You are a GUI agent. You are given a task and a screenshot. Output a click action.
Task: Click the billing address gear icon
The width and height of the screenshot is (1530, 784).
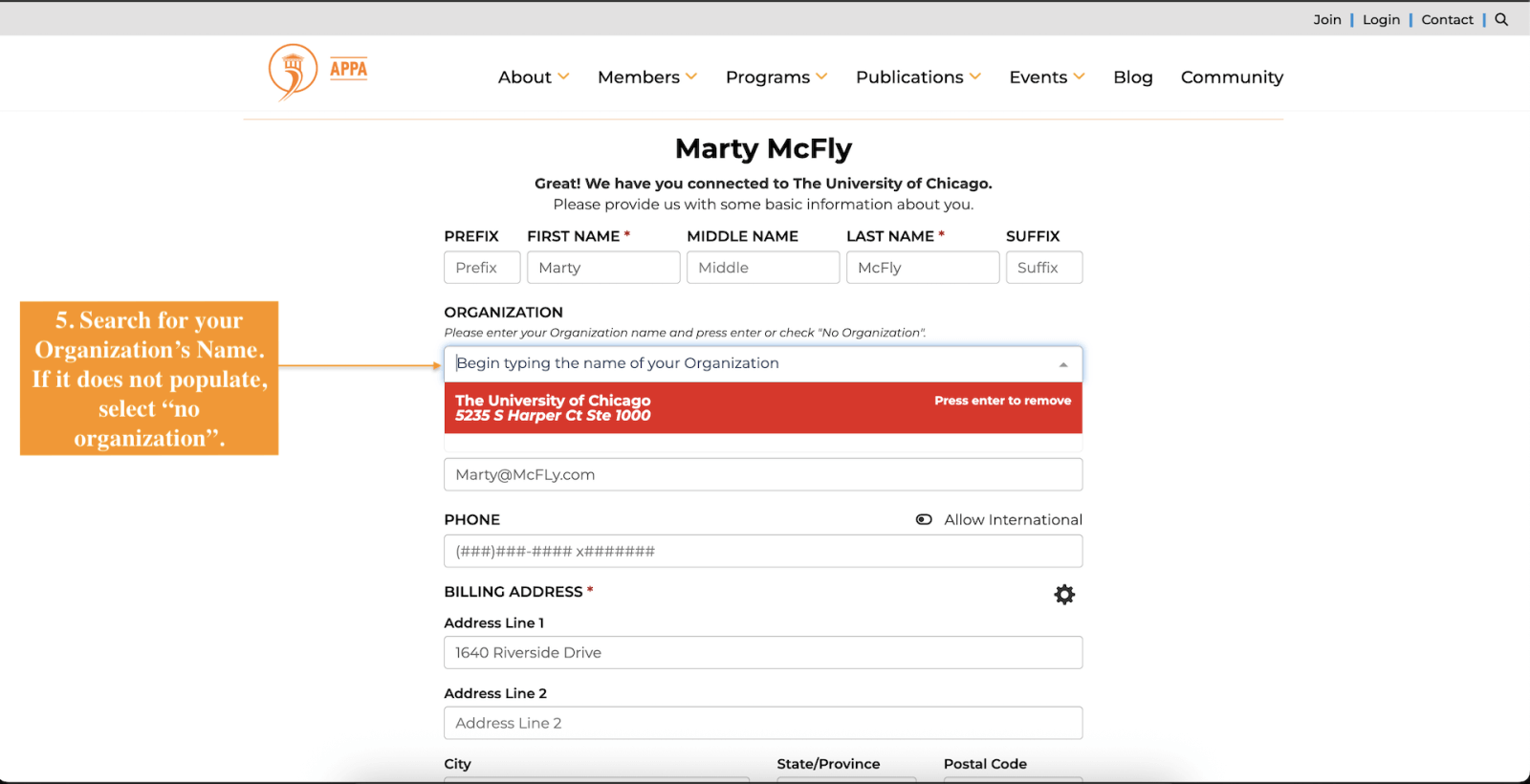point(1064,595)
